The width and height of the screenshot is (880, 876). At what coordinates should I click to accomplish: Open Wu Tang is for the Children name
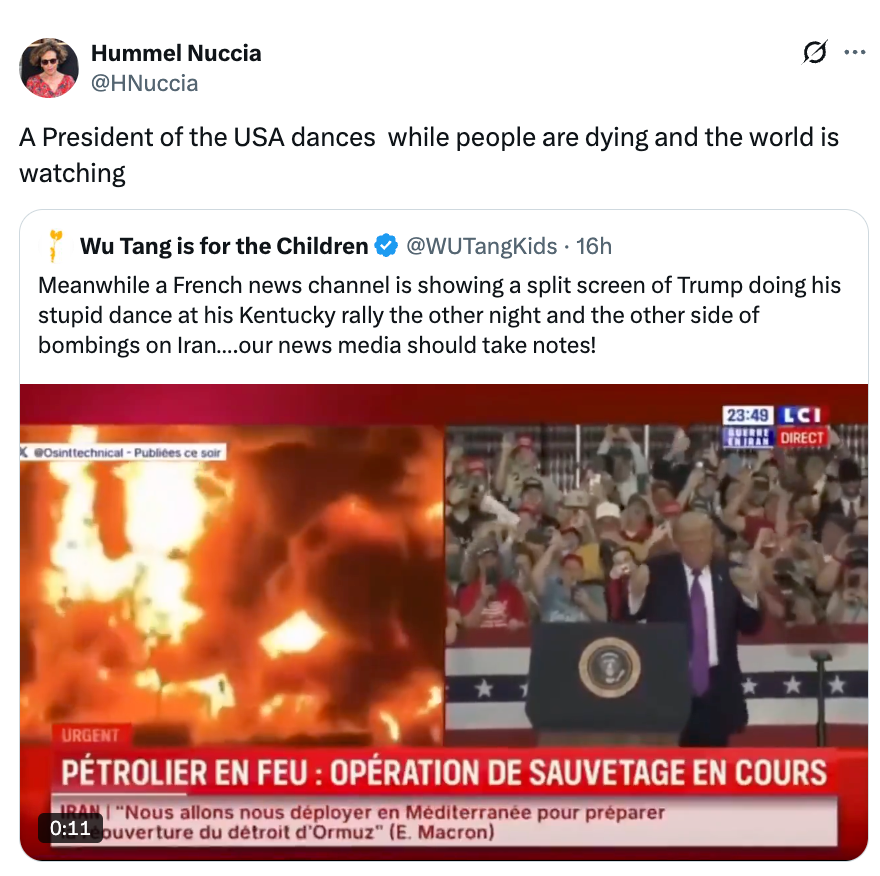tap(224, 246)
